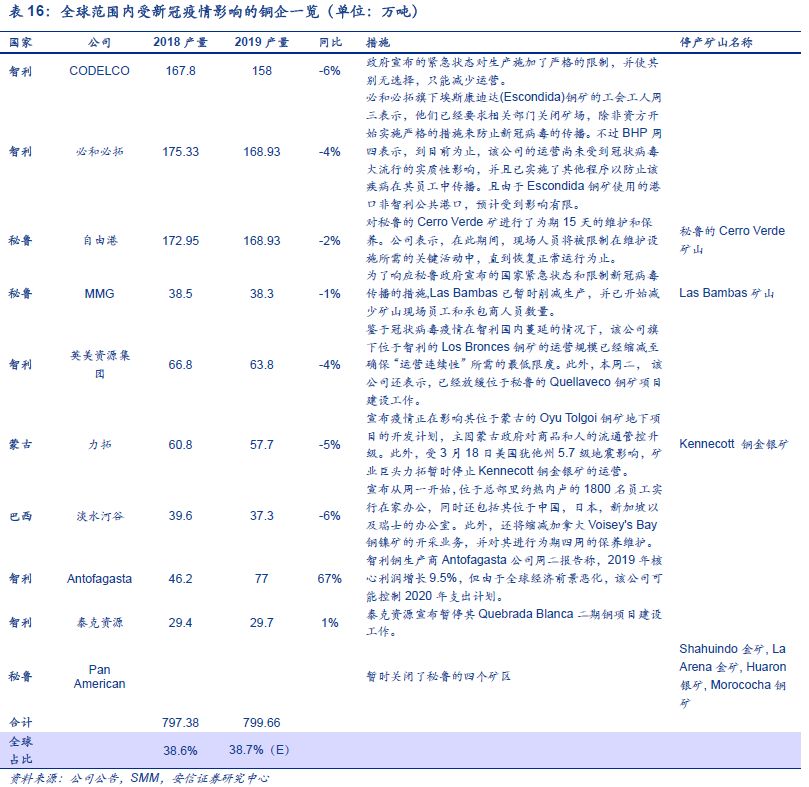Click the 797.38 total value
809x787 pixels.
point(180,722)
